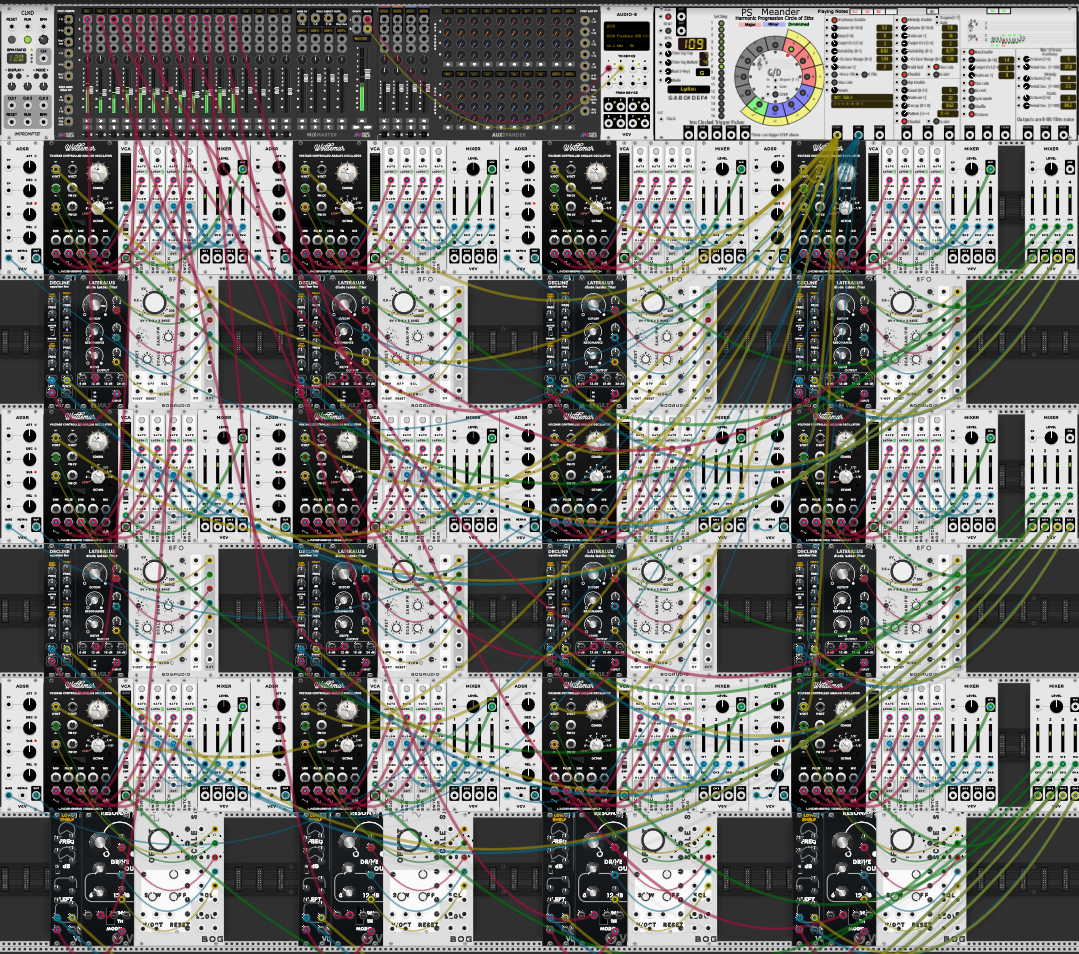The image size is (1079, 954).
Task: Click Meander root key display G
Action: coord(703,72)
